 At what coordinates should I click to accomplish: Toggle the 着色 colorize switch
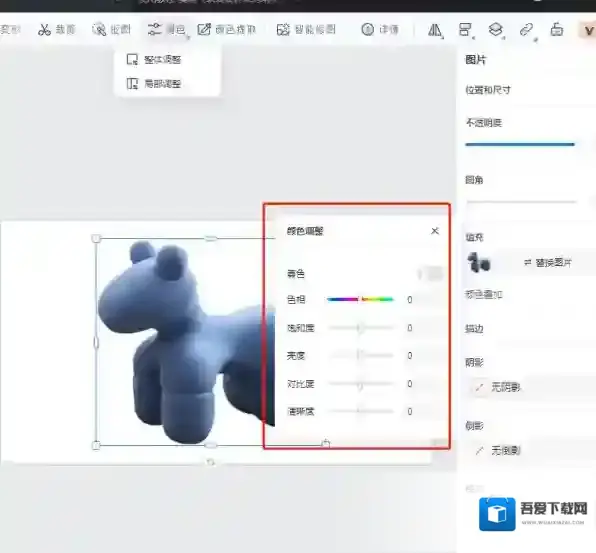tap(431, 274)
